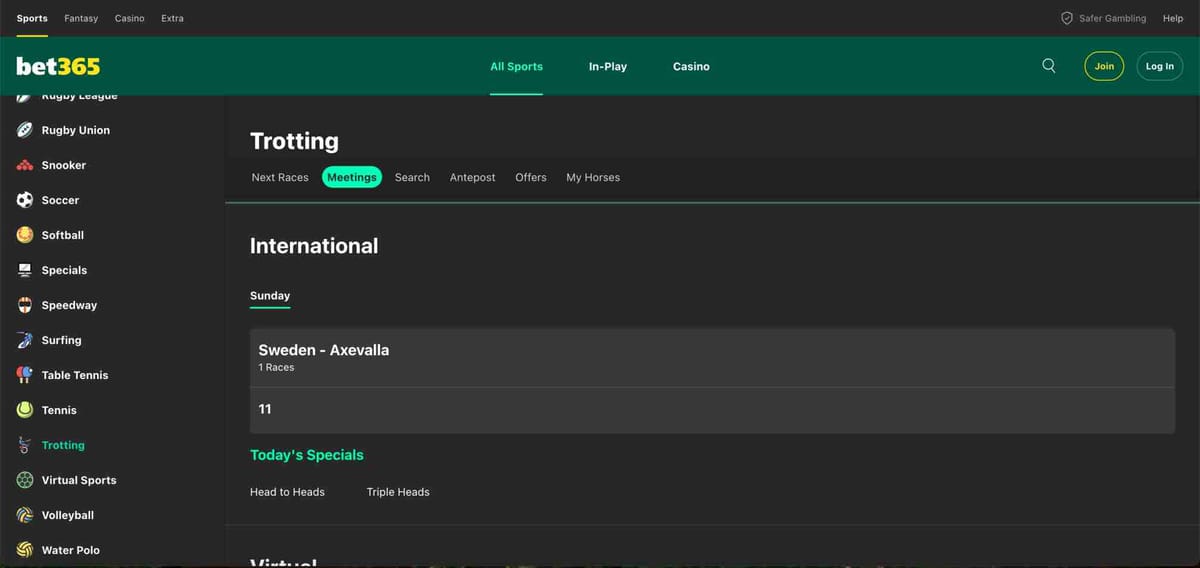Screen dimensions: 1200x568
Task: Go to Tennis in the sidebar
Action: pos(59,410)
